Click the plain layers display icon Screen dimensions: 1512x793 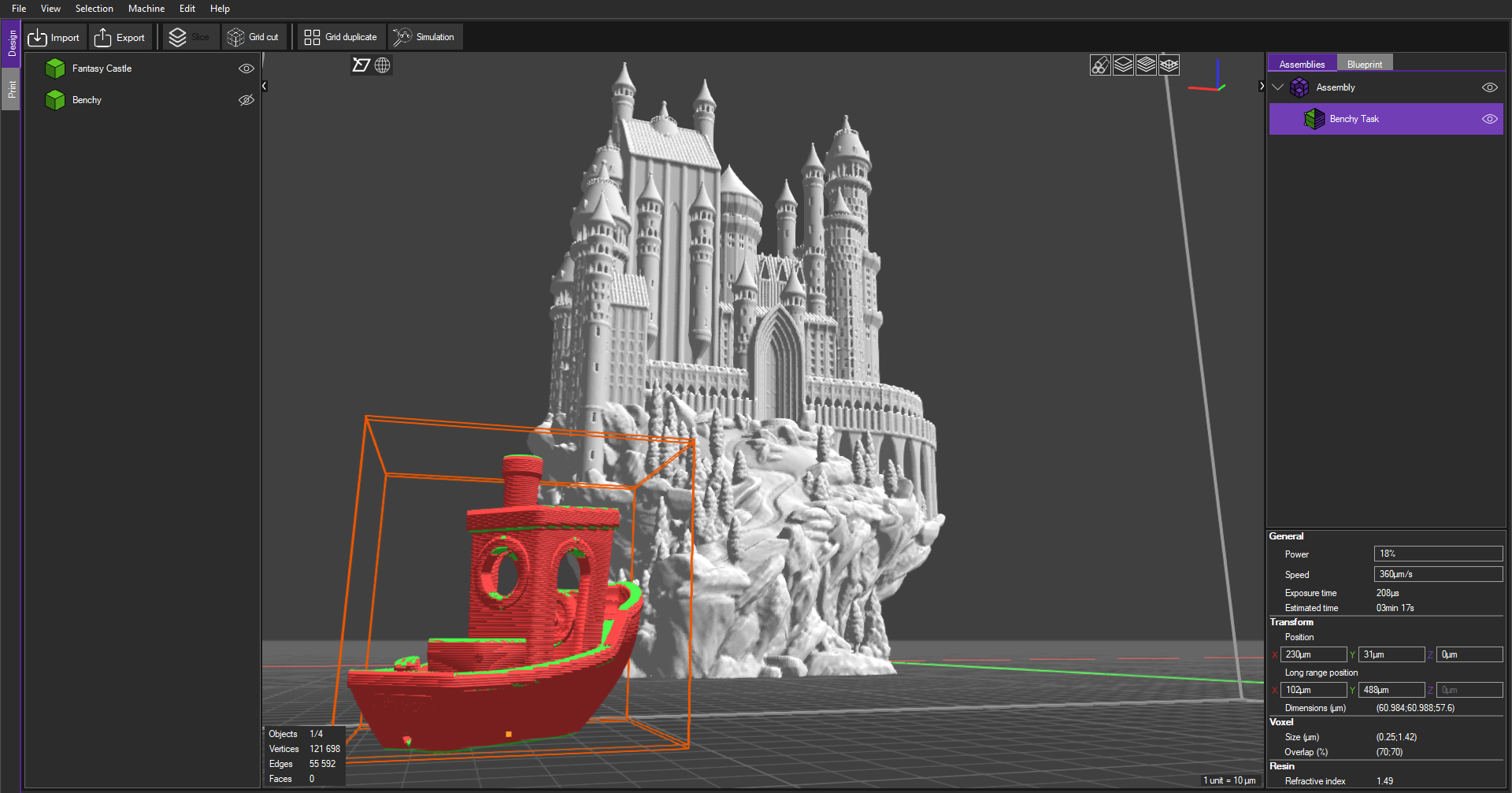pyautogui.click(x=1123, y=65)
